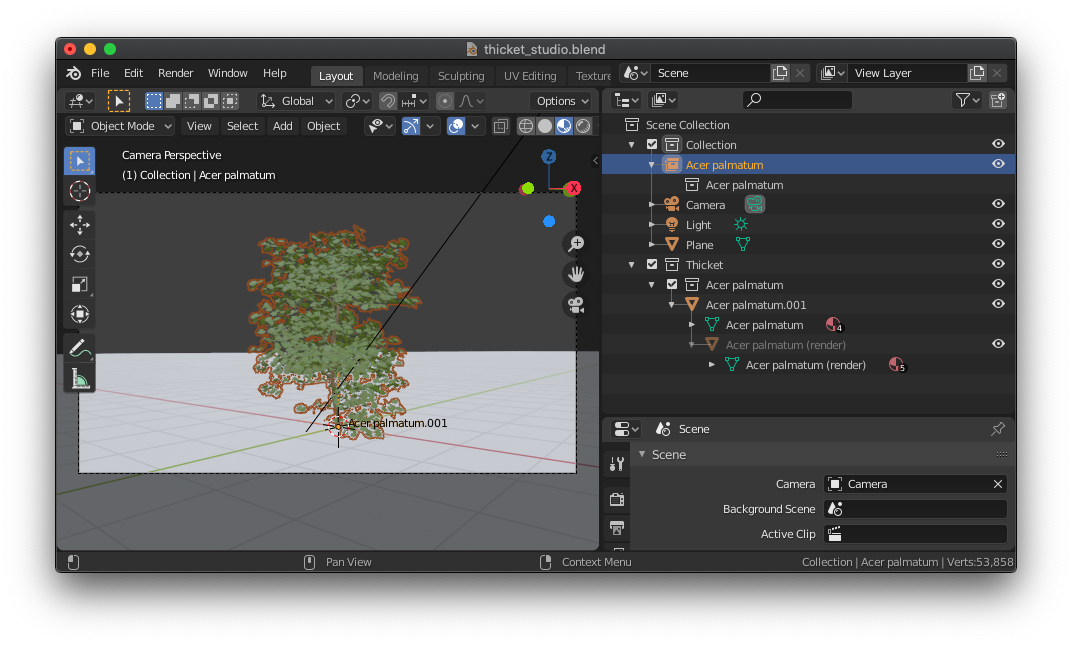The width and height of the screenshot is (1072, 646).
Task: Click the green camera data icon beside Camera
Action: tap(754, 204)
